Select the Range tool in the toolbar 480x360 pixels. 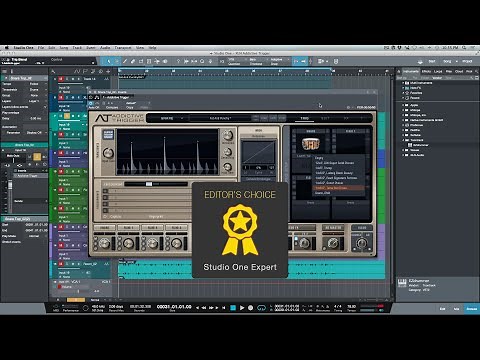pyautogui.click(x=117, y=61)
